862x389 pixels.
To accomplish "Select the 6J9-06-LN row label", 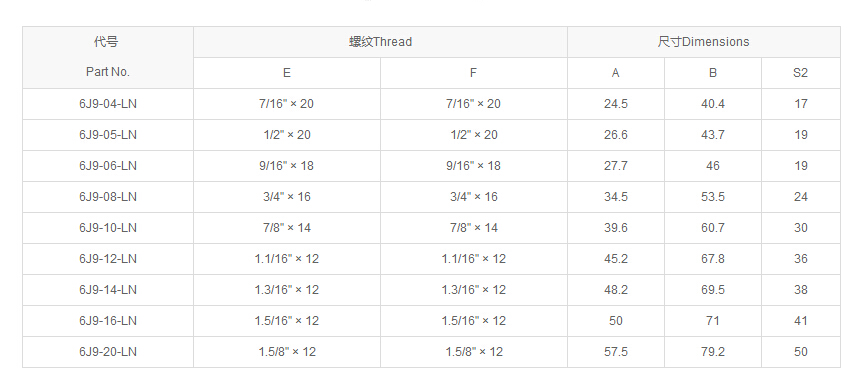I will (x=108, y=166).
